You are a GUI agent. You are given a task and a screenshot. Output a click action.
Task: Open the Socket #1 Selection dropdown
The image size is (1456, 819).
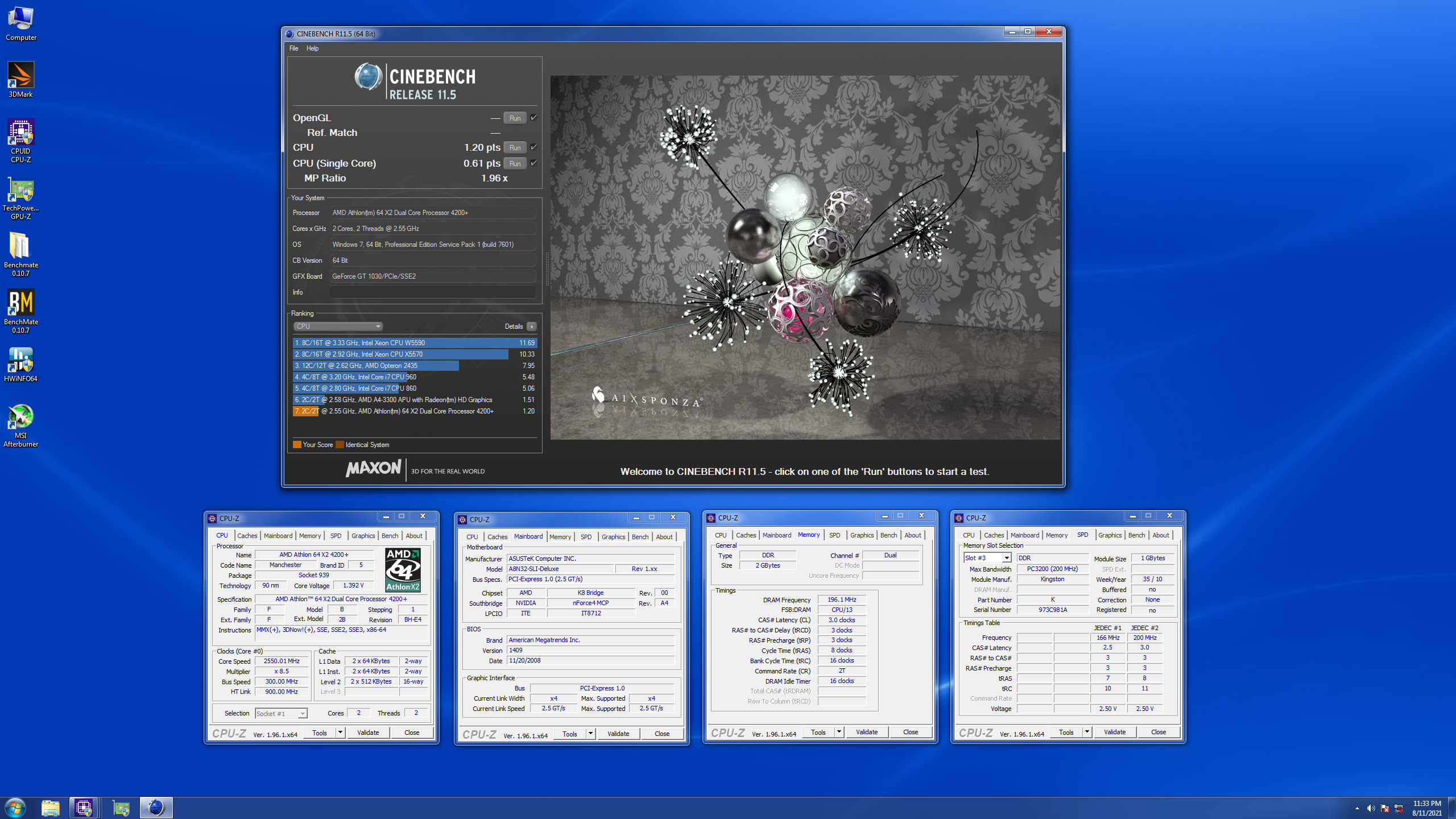pyautogui.click(x=281, y=713)
